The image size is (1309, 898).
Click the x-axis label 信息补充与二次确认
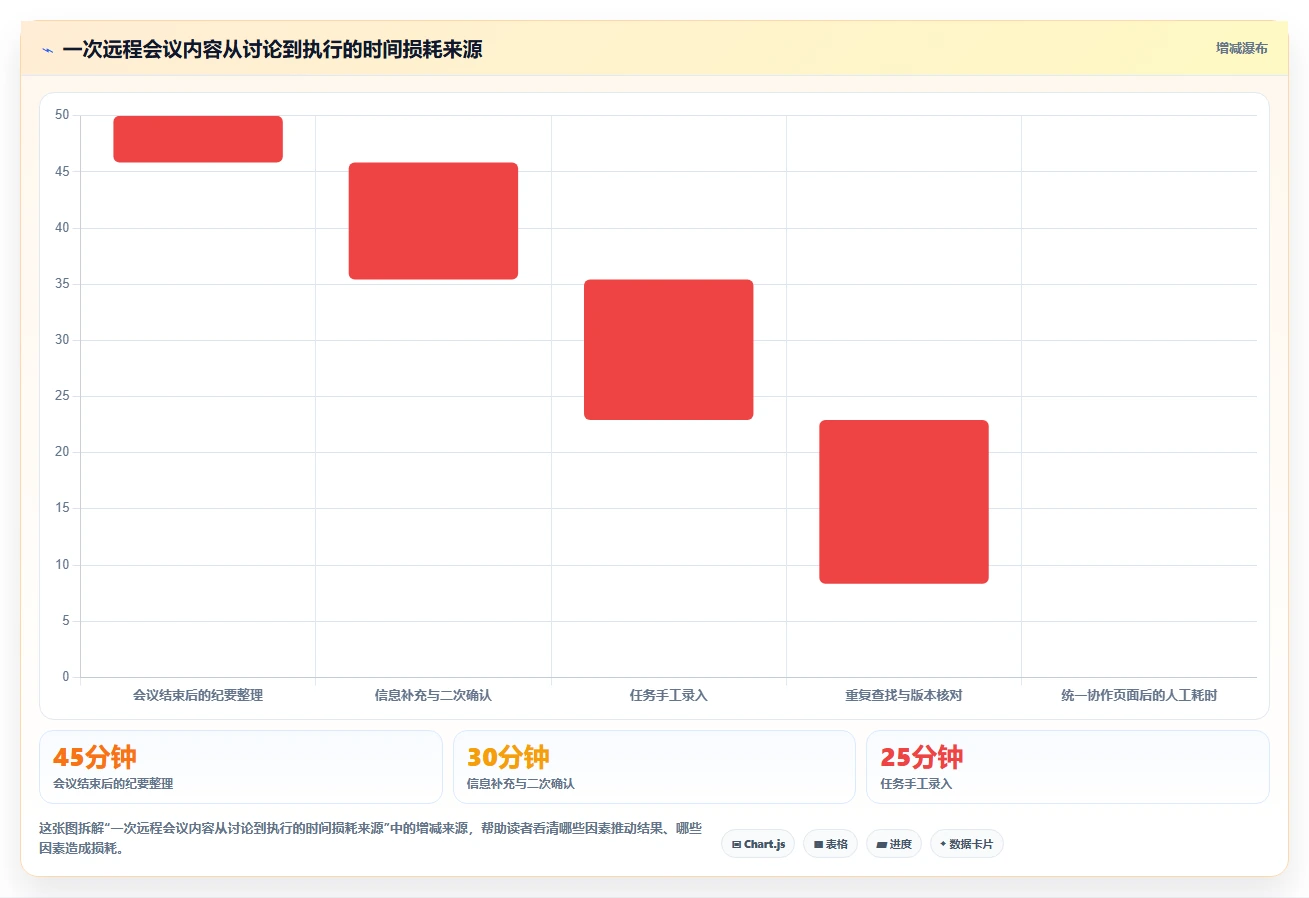[433, 695]
